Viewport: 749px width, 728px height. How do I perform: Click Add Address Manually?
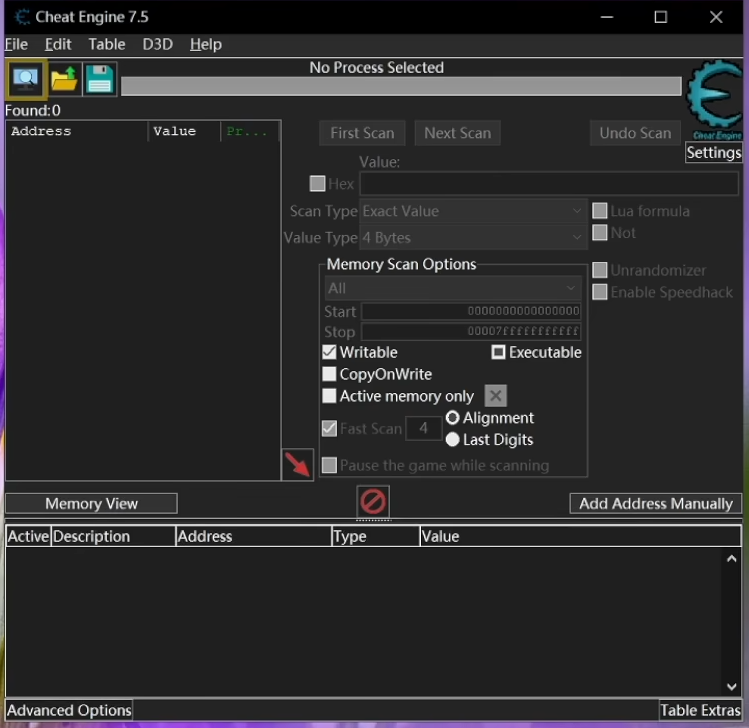click(x=655, y=503)
